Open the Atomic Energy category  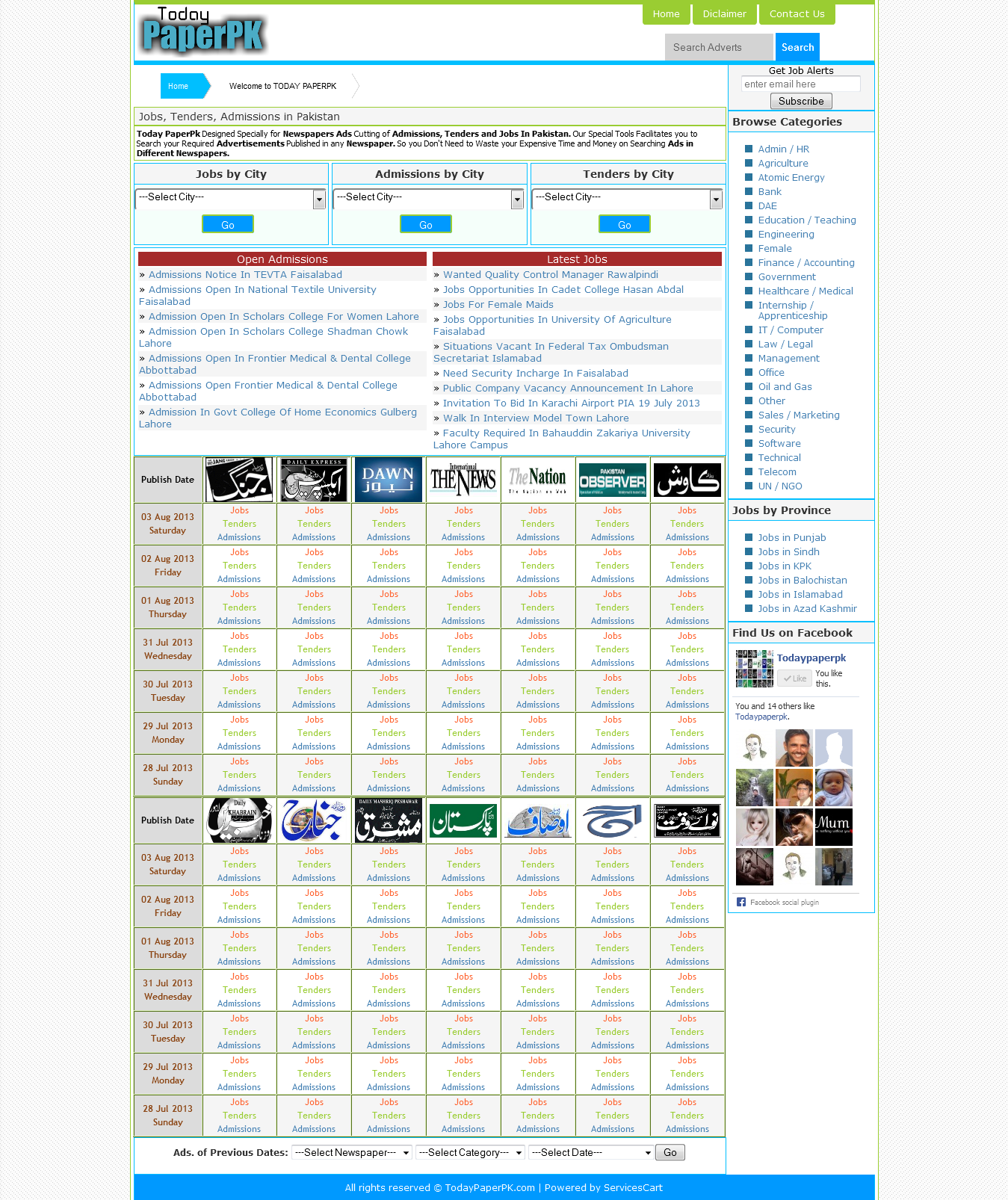[791, 178]
